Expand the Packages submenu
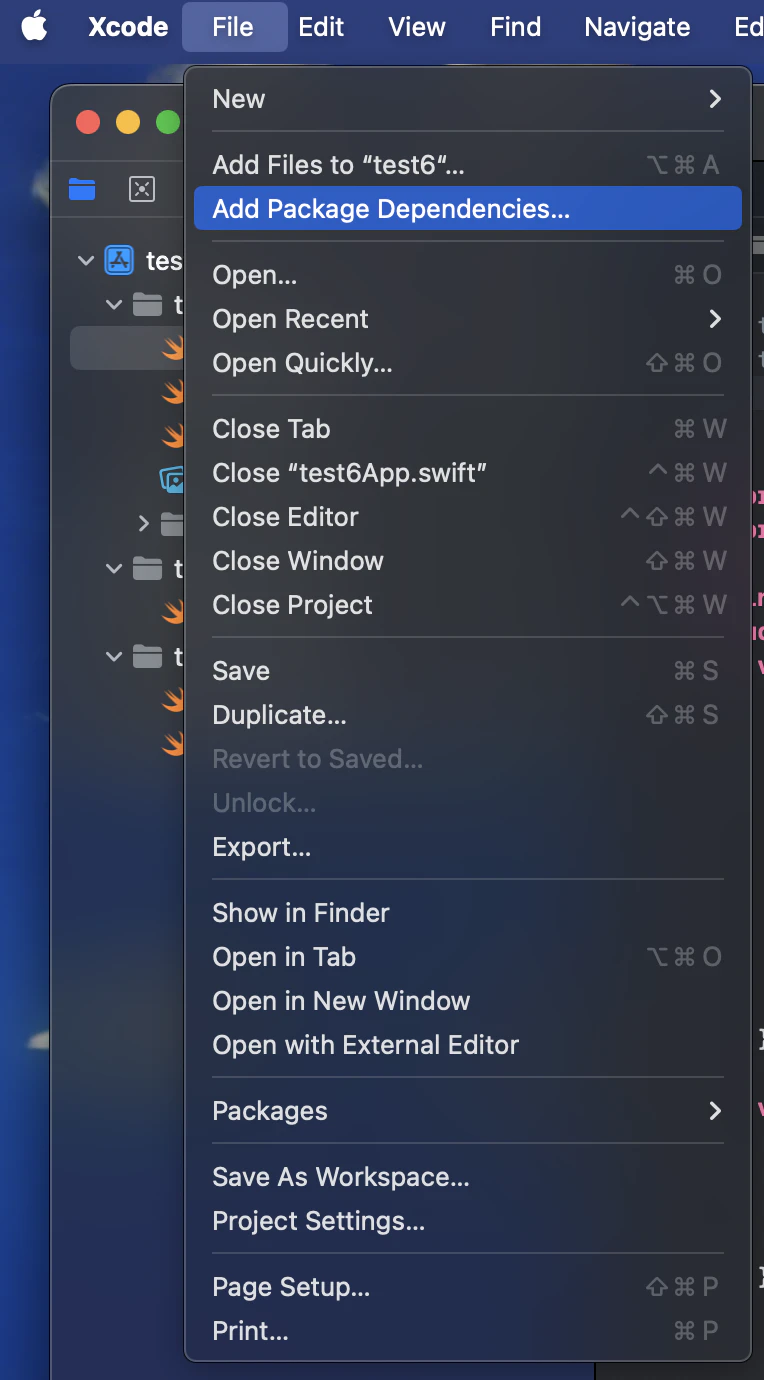The image size is (764, 1380). (468, 1111)
